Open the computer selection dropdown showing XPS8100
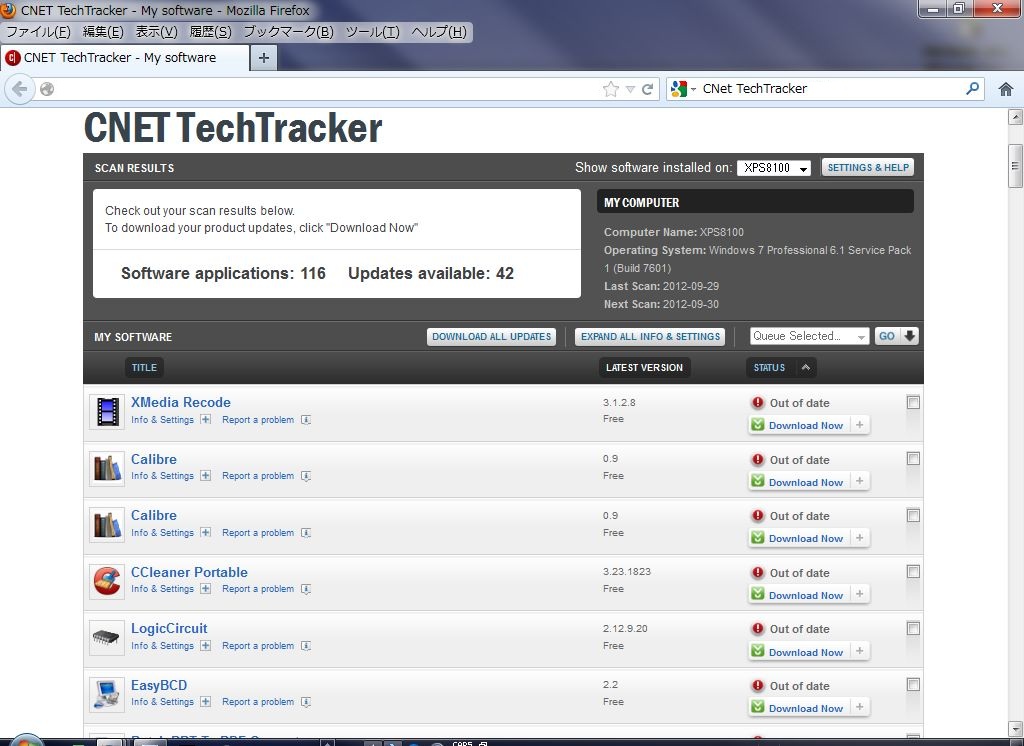Screen dimensions: 1024x746 pos(774,167)
